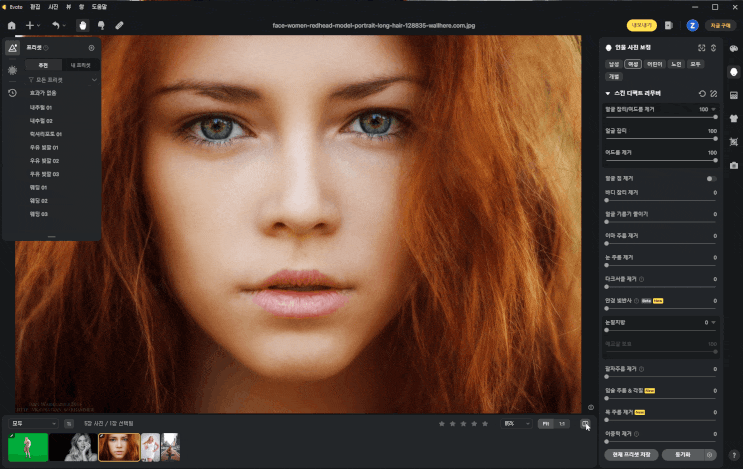Viewport: 743px width, 469px height.
Task: Go to the Home screen icon
Action: pyautogui.click(x=12, y=26)
